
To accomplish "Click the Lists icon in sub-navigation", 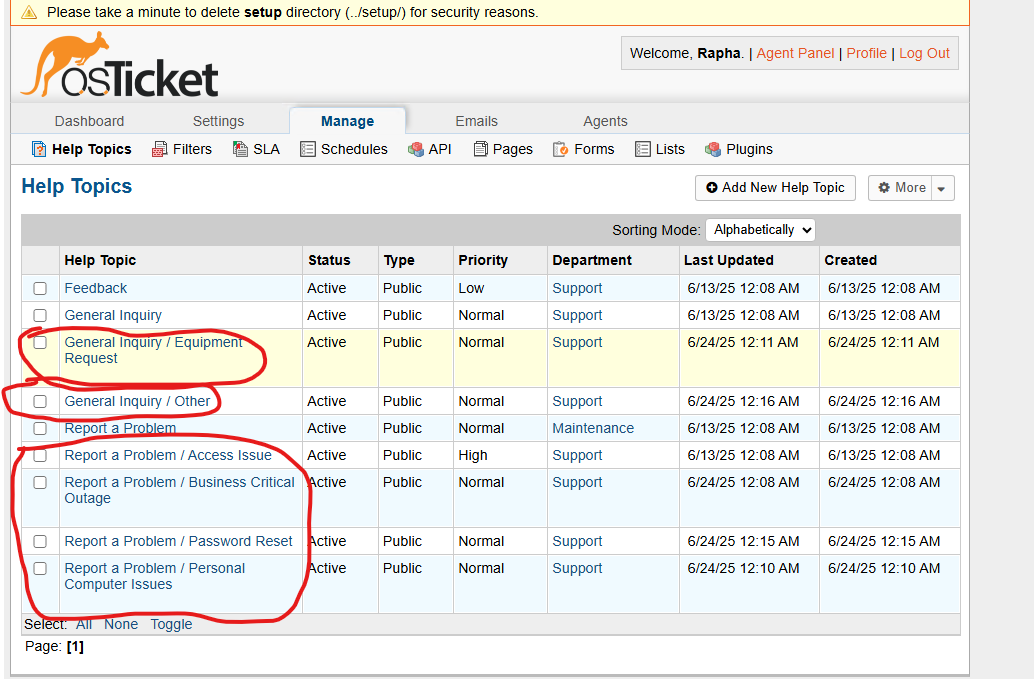I will pos(642,150).
